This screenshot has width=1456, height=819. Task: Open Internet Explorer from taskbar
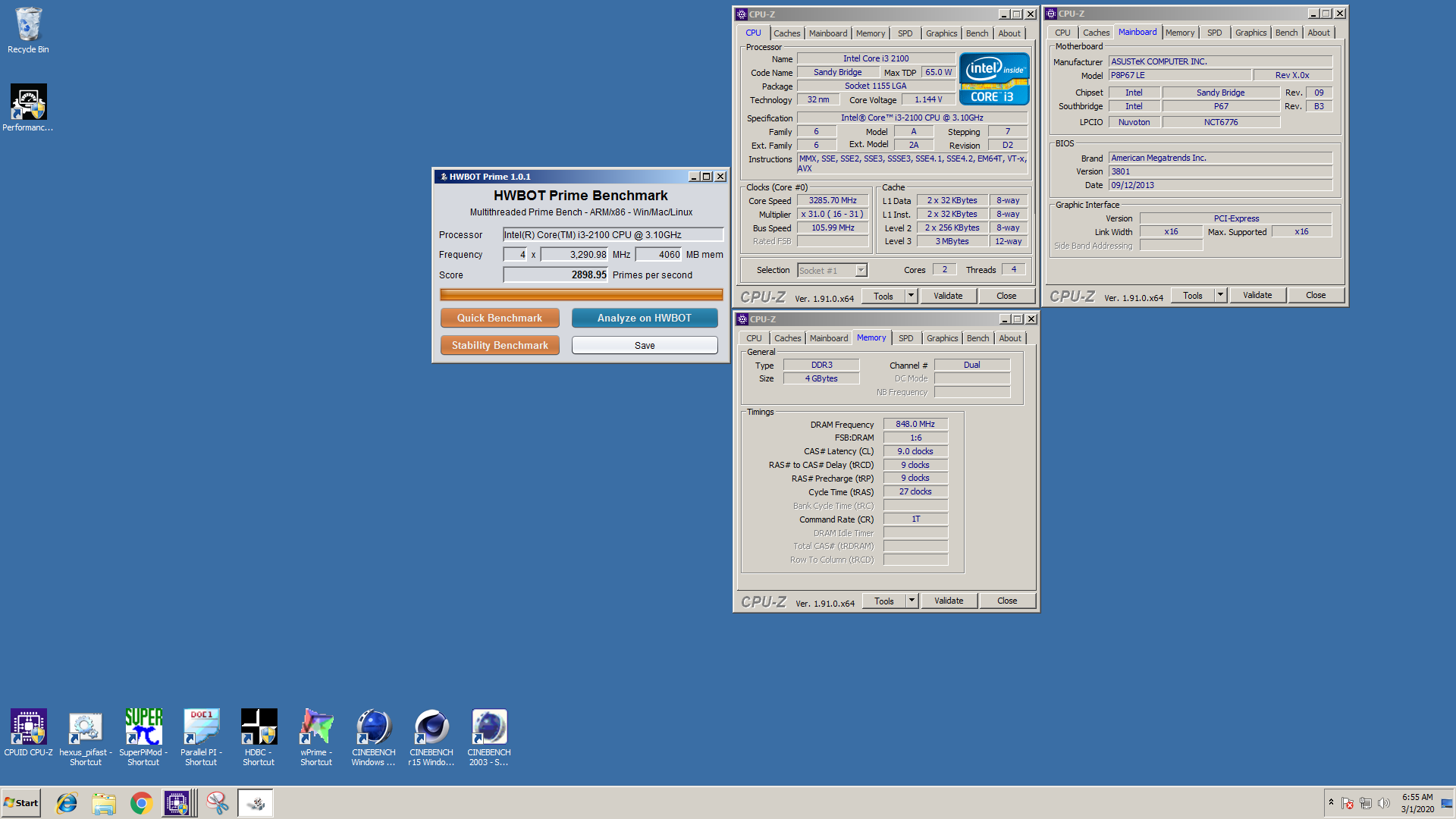tap(67, 803)
